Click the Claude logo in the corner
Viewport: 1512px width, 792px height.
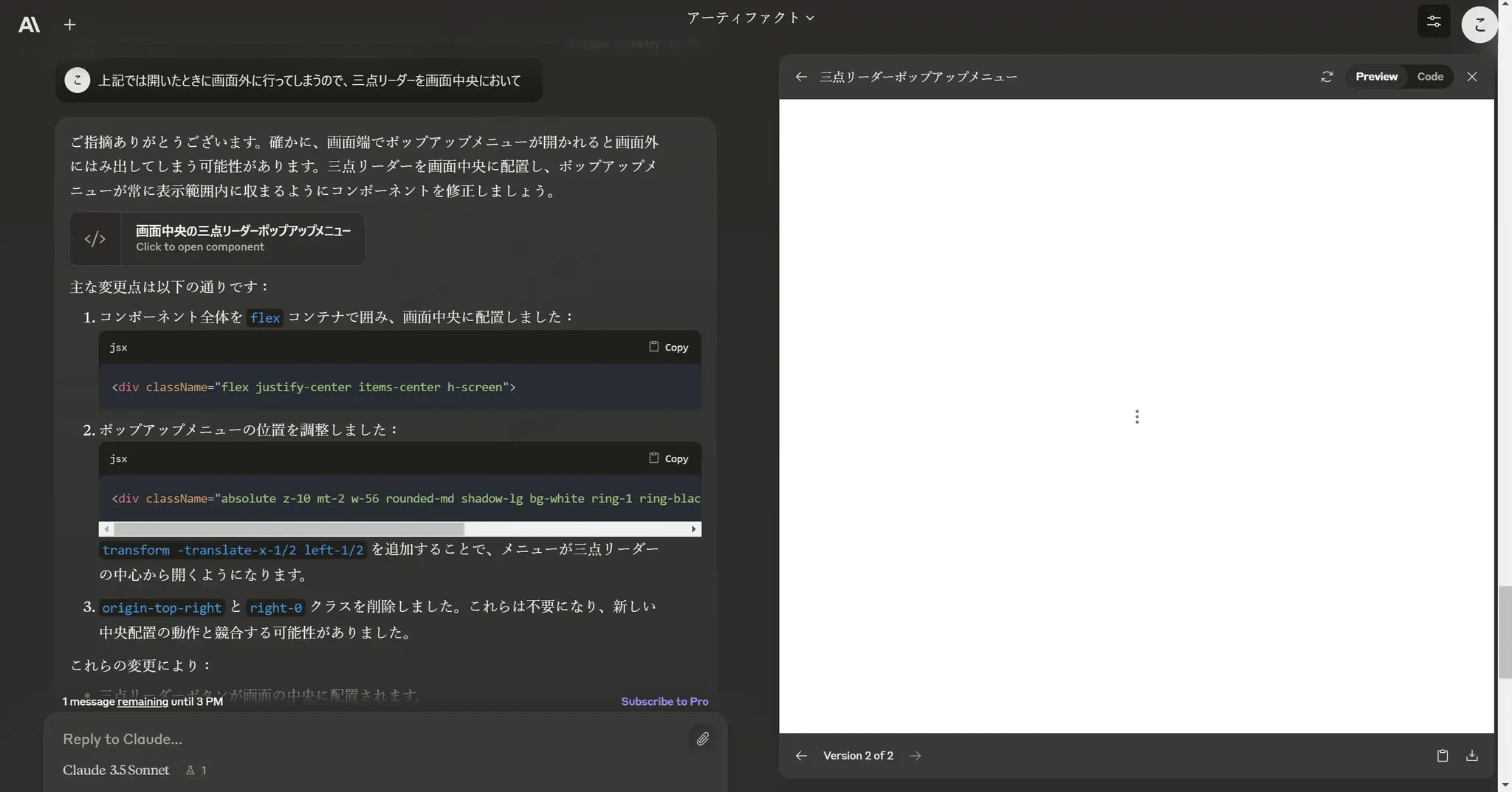point(28,24)
